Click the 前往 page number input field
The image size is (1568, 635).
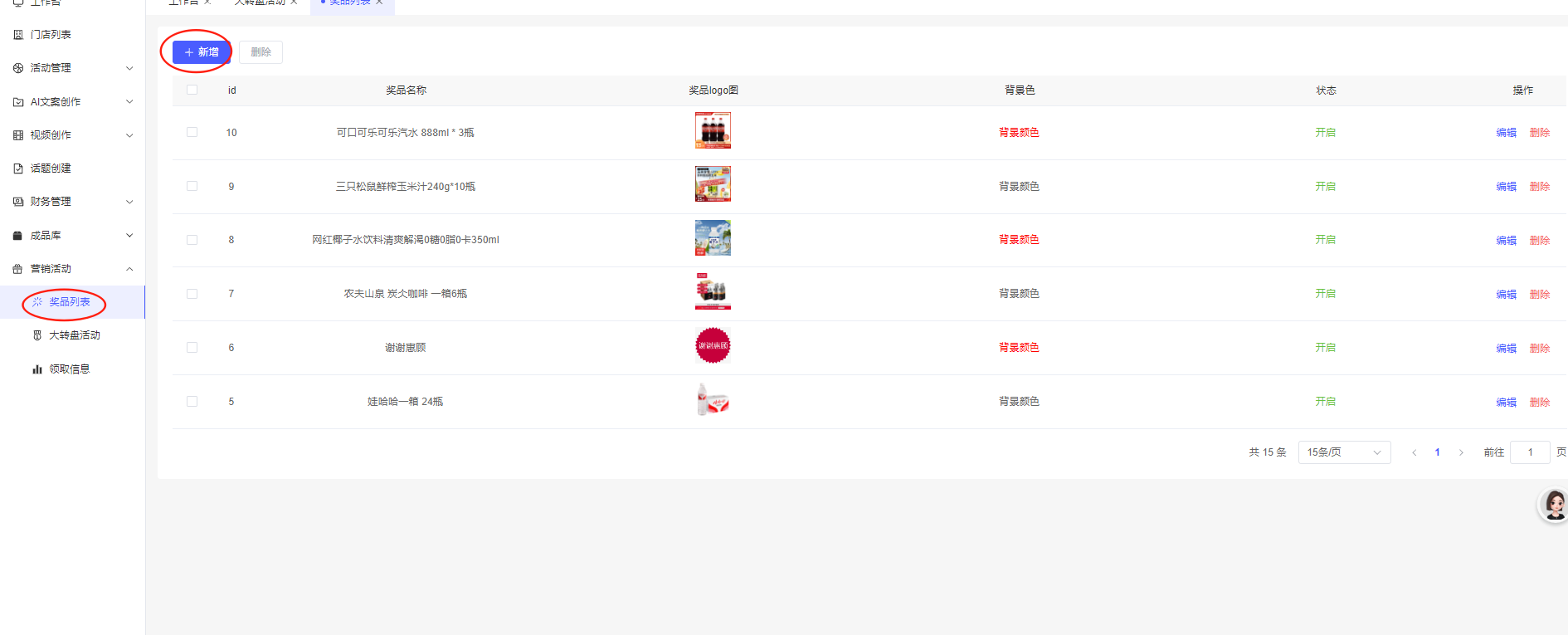(1530, 452)
